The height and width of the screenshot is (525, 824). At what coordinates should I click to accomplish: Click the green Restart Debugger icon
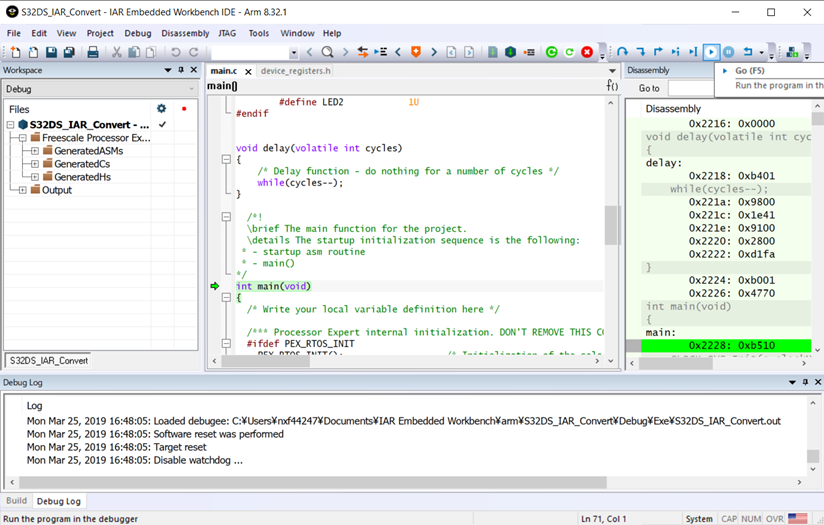point(551,52)
